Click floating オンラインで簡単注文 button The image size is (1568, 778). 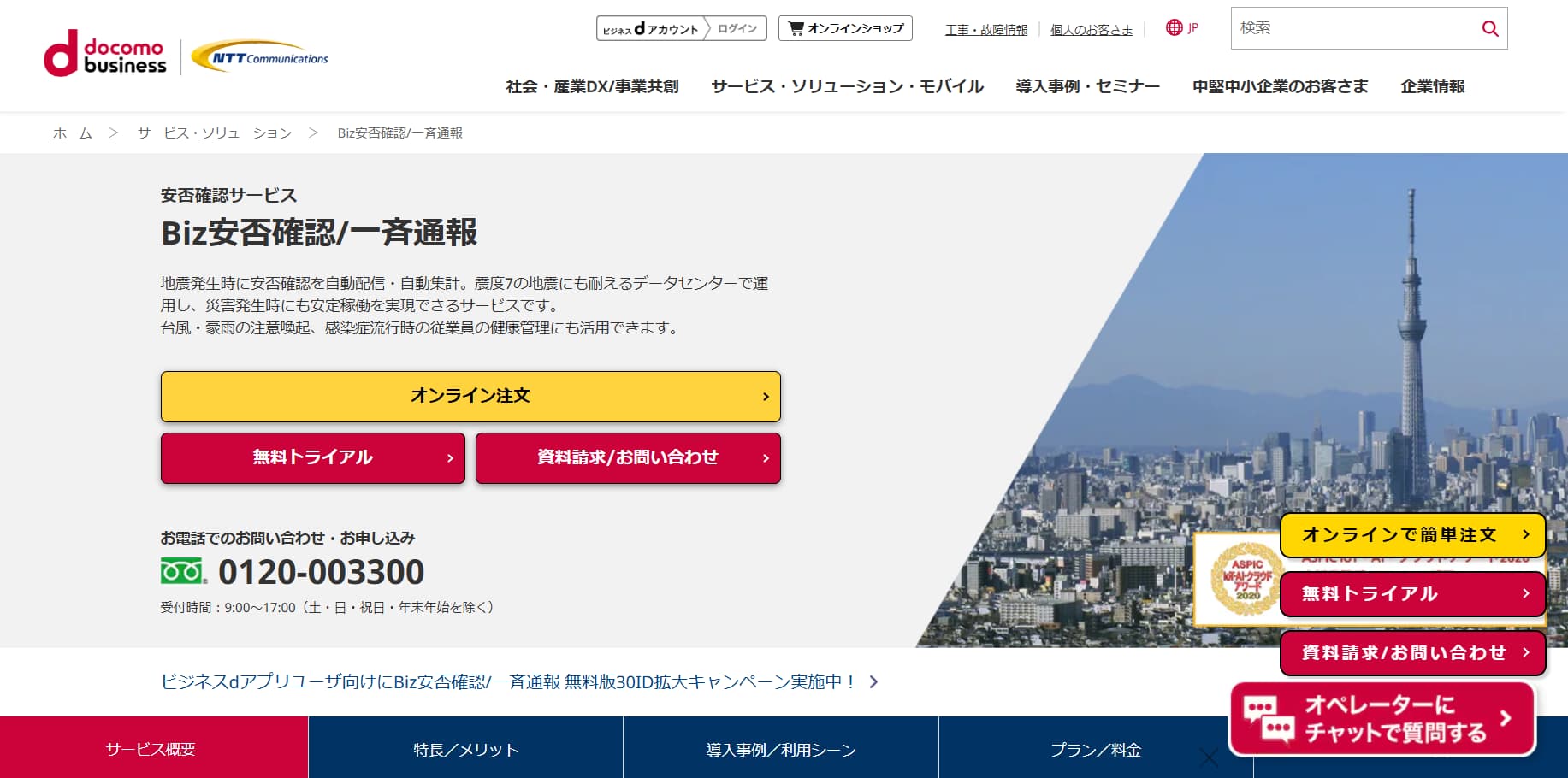click(1412, 535)
